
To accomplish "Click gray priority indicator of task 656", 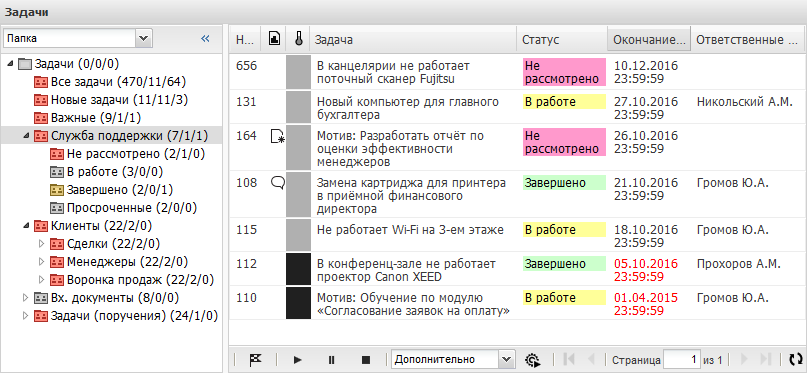I will coord(299,72).
